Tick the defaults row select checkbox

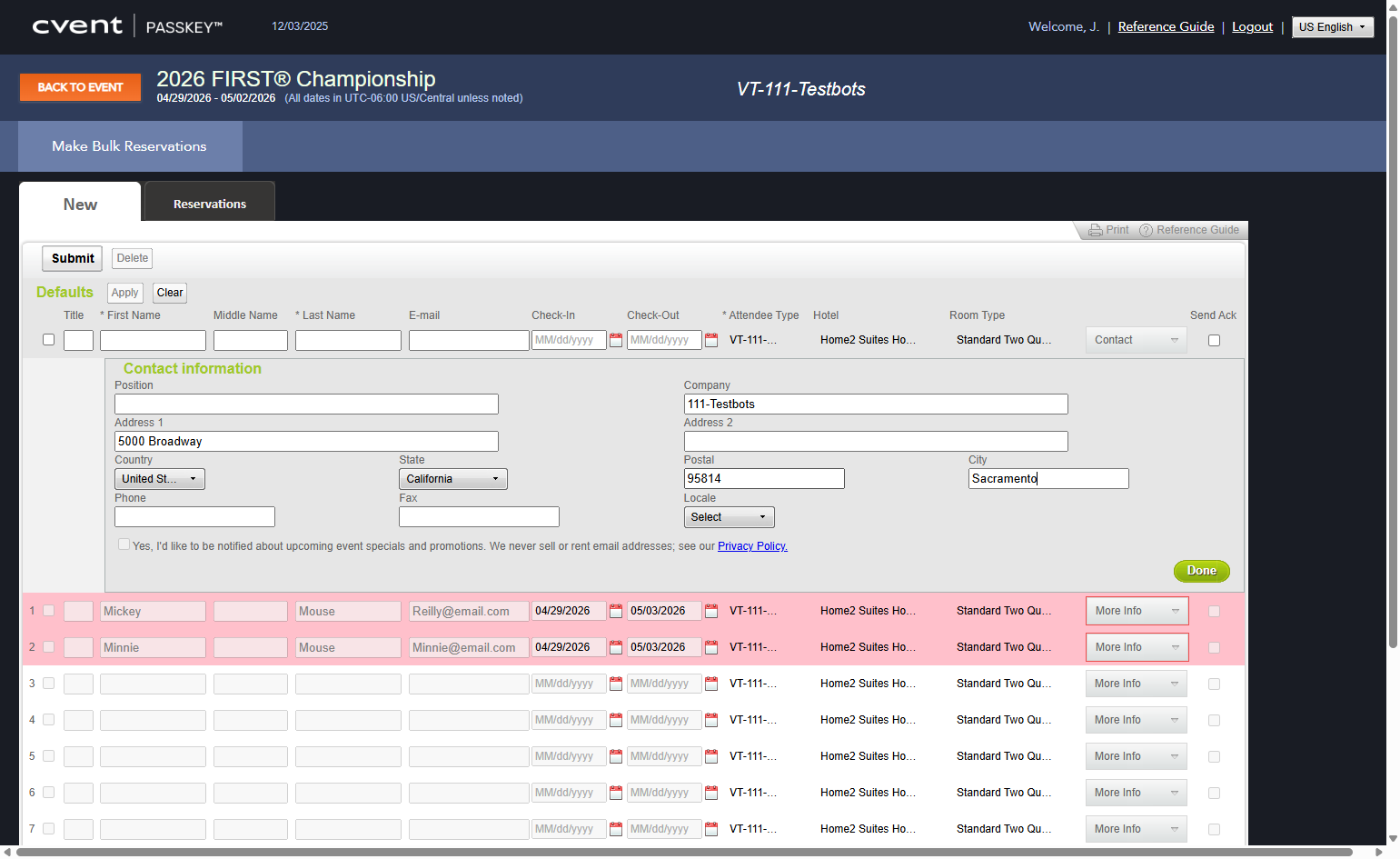48,340
